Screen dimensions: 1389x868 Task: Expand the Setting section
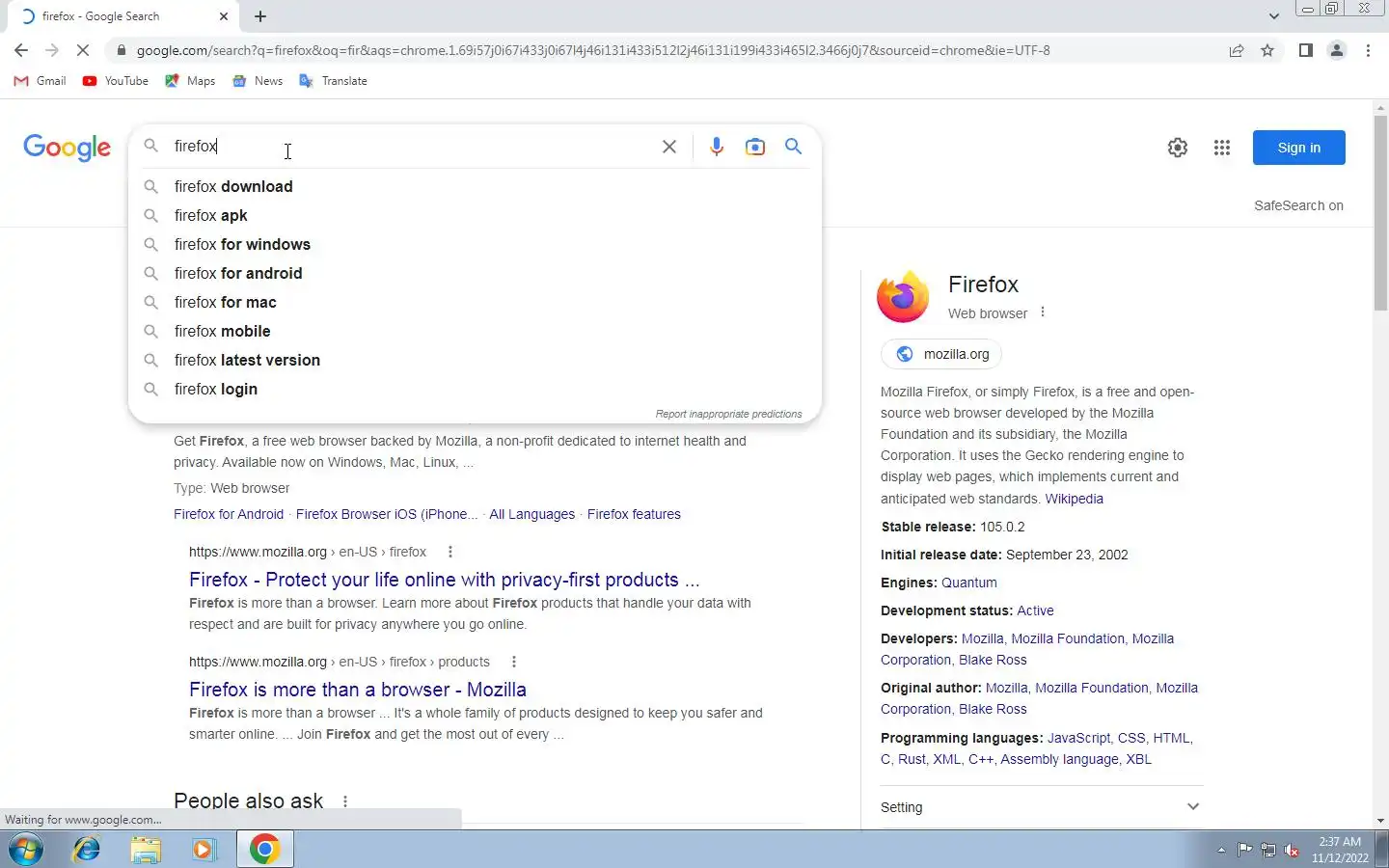[1042, 807]
